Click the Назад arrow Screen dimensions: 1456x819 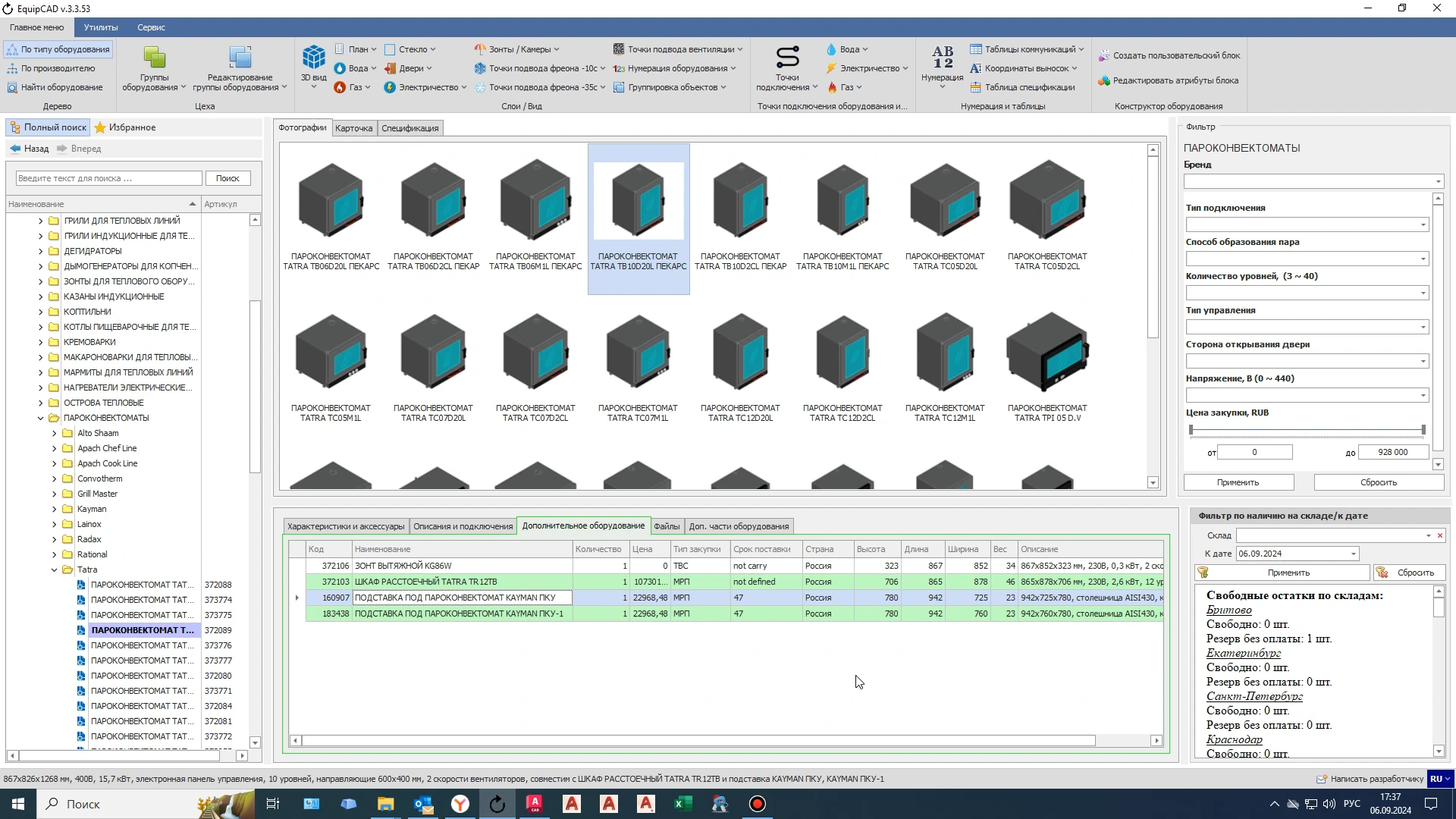click(15, 149)
